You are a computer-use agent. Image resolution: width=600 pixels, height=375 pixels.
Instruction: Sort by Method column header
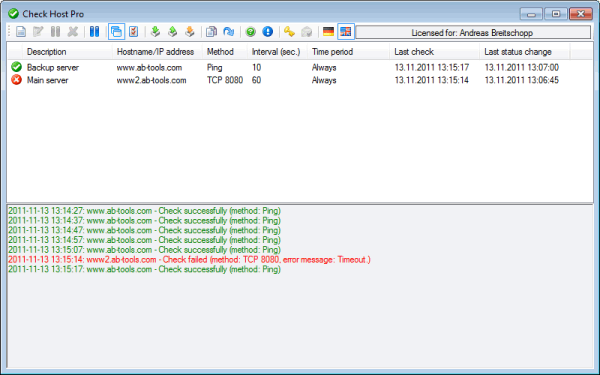(225, 52)
